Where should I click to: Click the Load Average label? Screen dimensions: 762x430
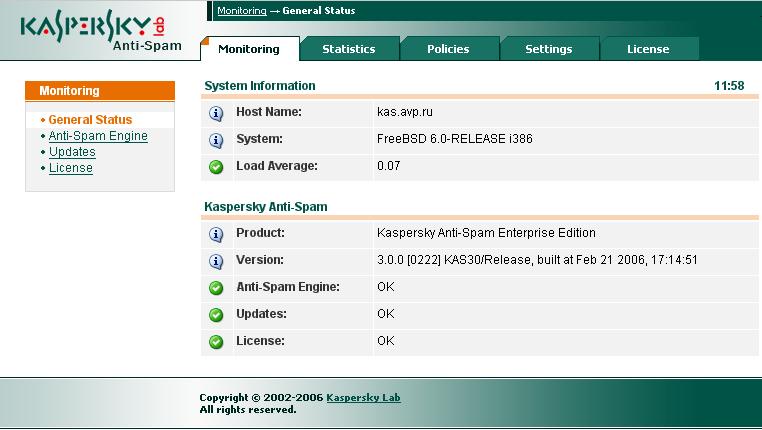tap(277, 166)
